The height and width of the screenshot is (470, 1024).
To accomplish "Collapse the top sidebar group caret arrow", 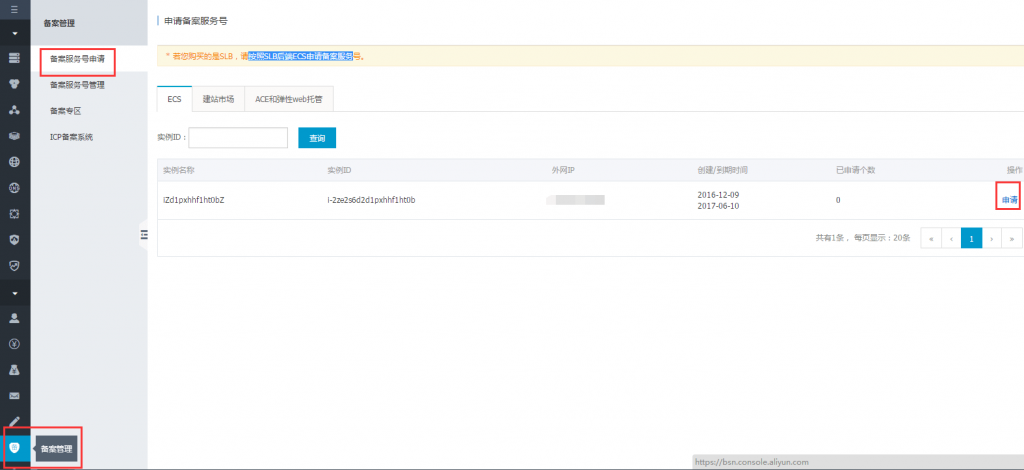I will pos(15,33).
